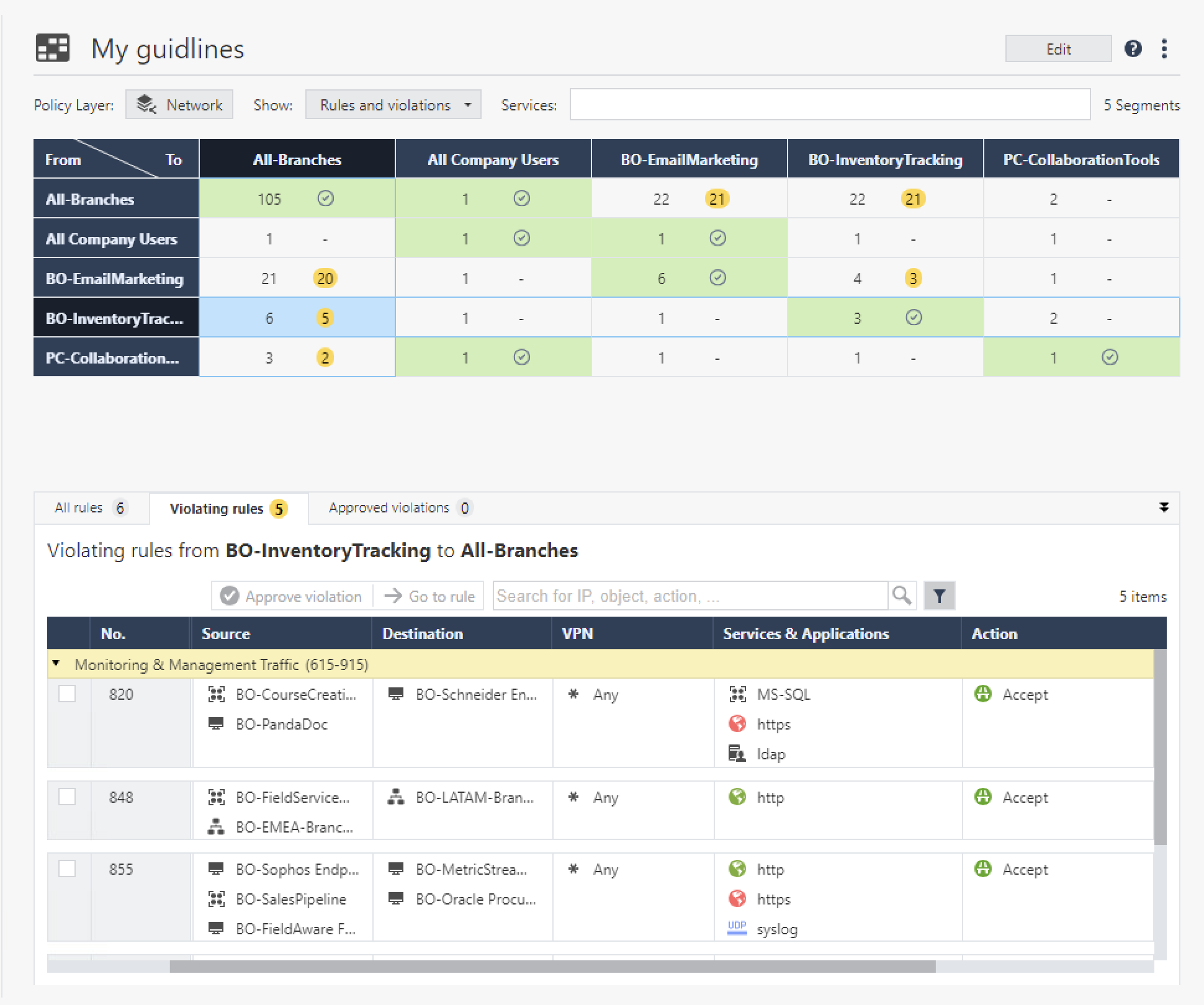Image resolution: width=1204 pixels, height=1005 pixels.
Task: Tick the checkbox for rule 848
Action: pyautogui.click(x=67, y=797)
